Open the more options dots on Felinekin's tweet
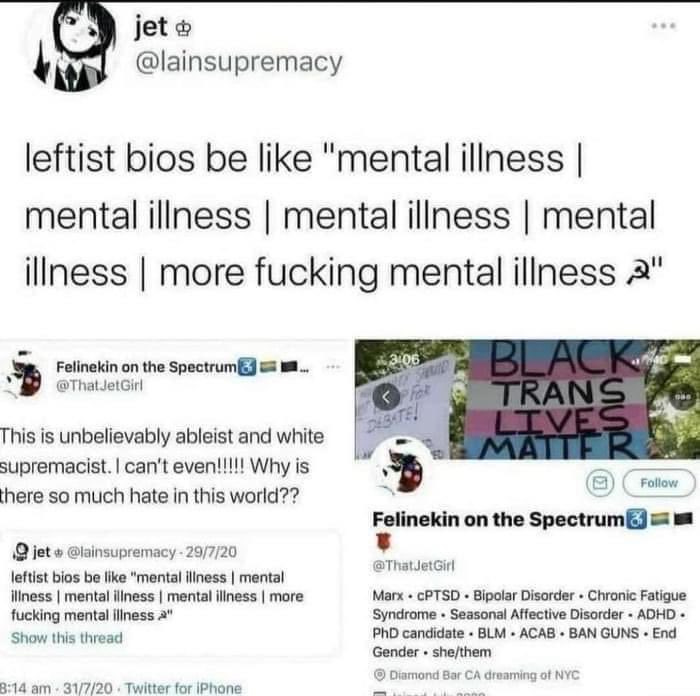Viewport: 700px width, 696px height. [x=333, y=367]
